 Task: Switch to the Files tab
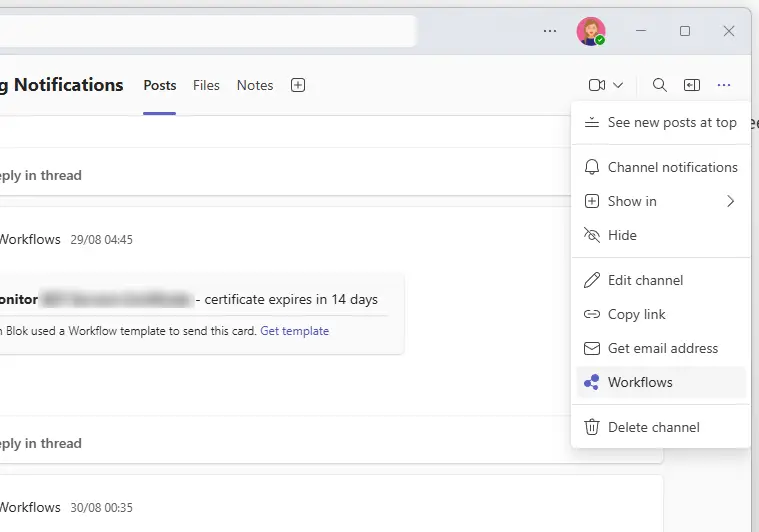(206, 86)
